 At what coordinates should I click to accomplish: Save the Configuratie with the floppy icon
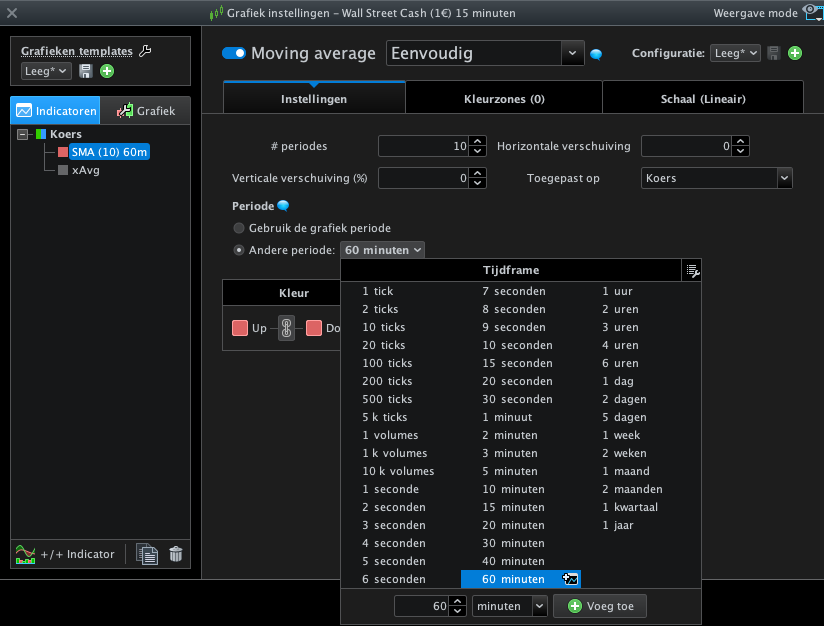click(774, 53)
